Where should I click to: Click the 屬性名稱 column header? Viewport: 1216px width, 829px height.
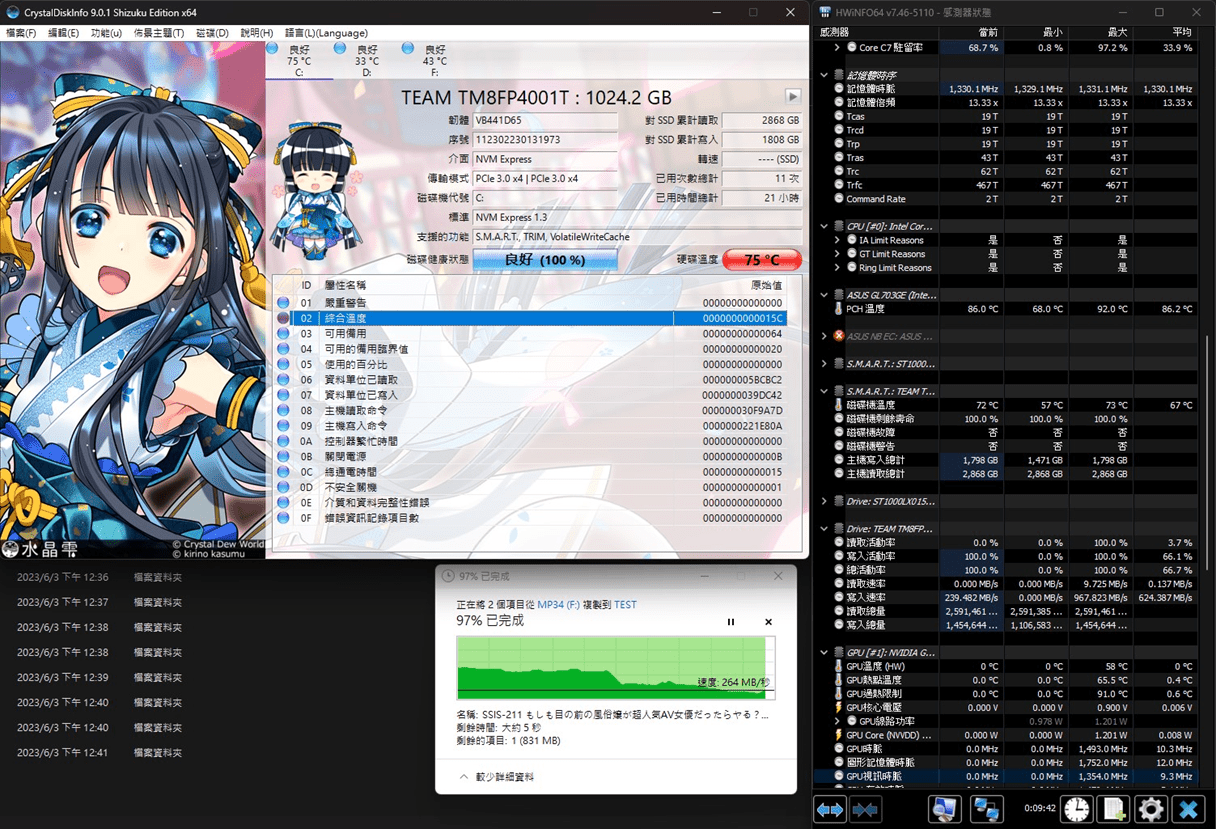345,285
